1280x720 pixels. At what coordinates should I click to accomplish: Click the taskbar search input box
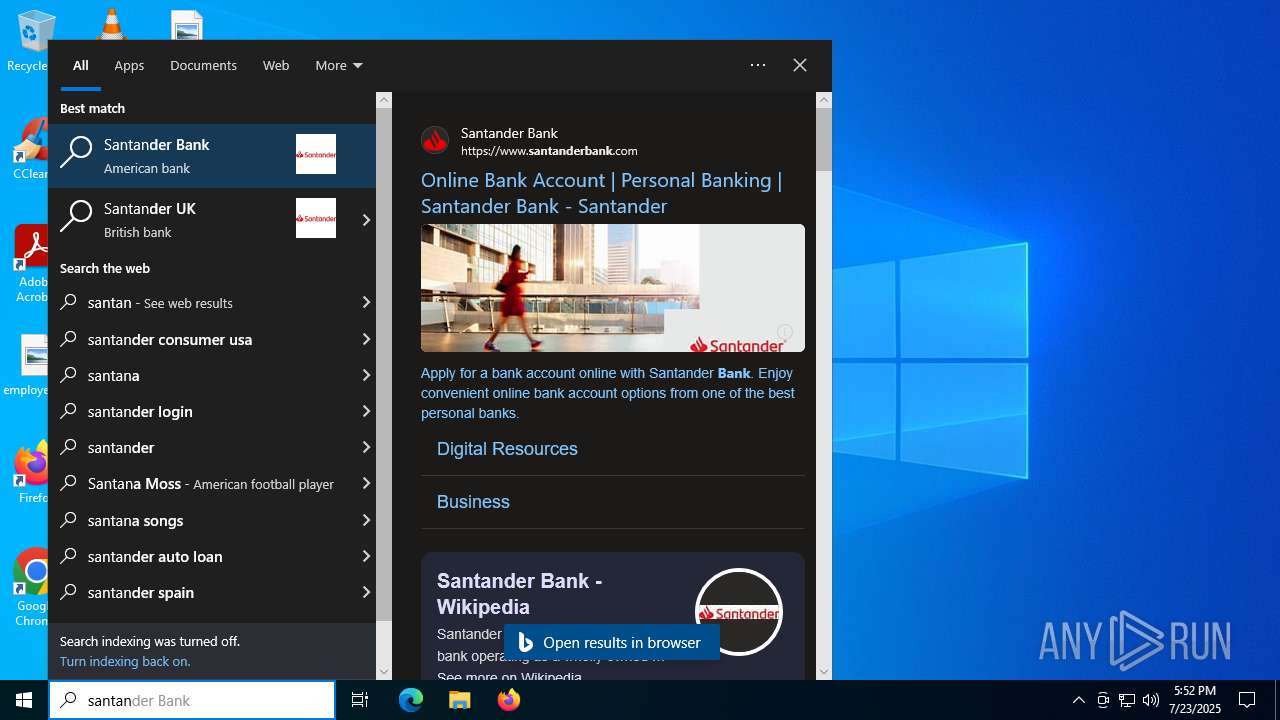(192, 700)
